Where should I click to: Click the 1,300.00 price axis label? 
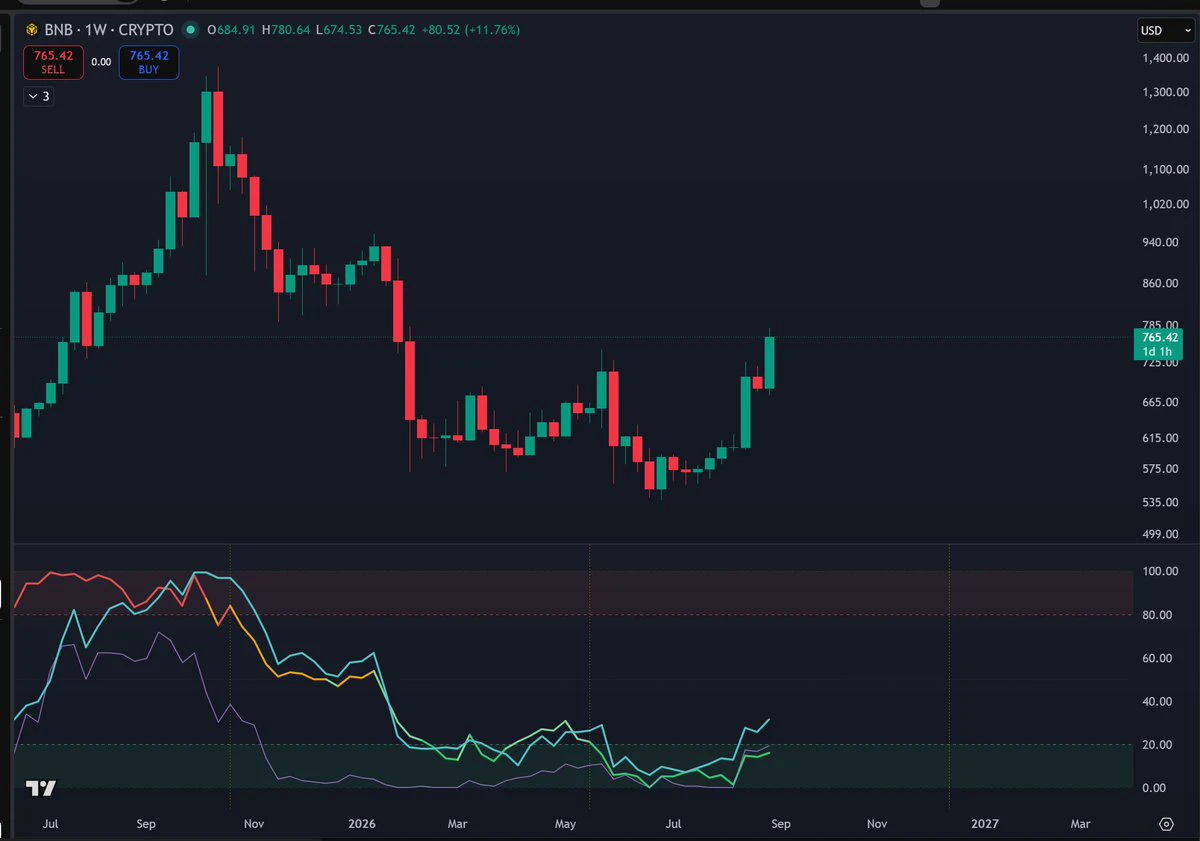[x=1165, y=92]
